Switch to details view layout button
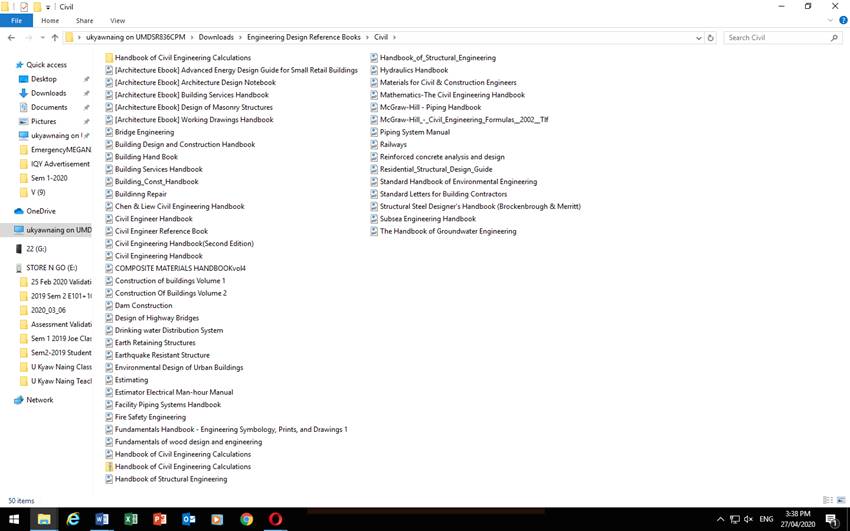850x531 pixels. (x=828, y=500)
